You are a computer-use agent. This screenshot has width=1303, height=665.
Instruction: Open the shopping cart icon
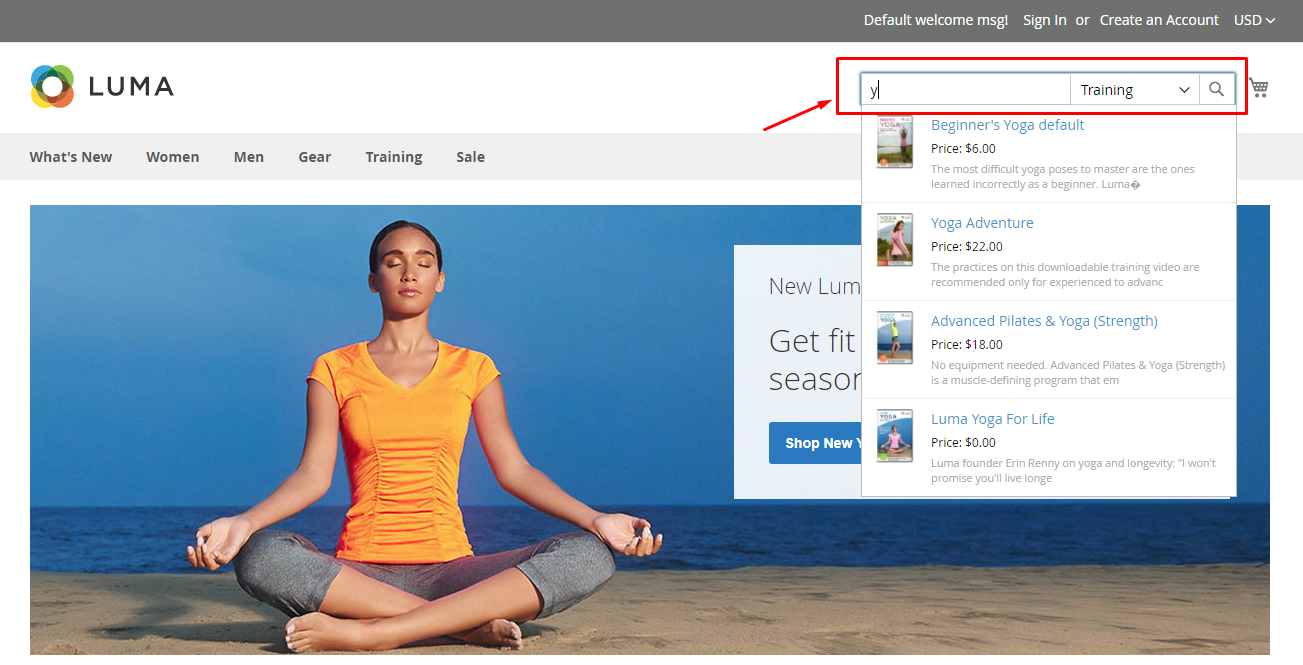click(1258, 88)
